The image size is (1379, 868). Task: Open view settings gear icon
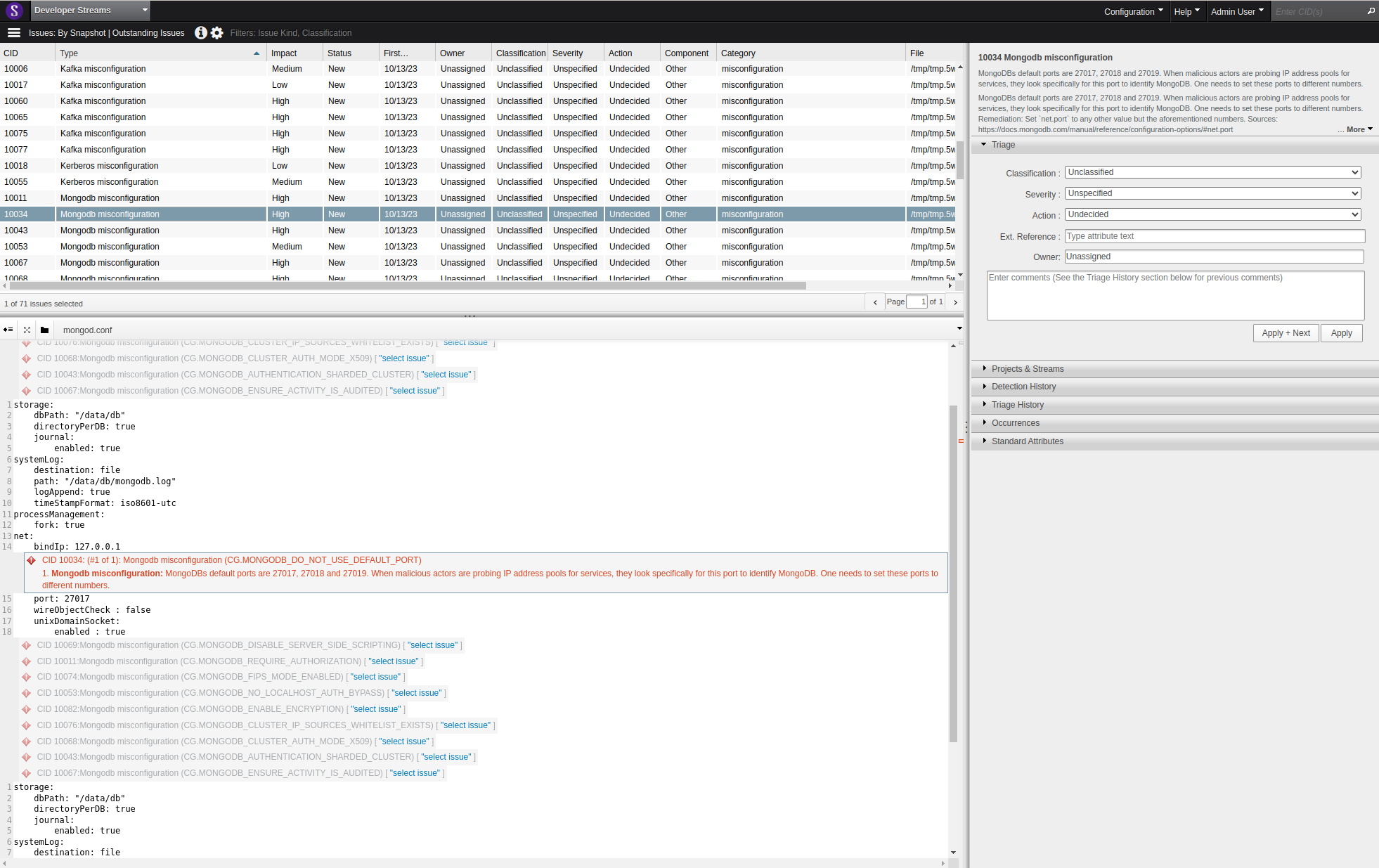pos(217,33)
